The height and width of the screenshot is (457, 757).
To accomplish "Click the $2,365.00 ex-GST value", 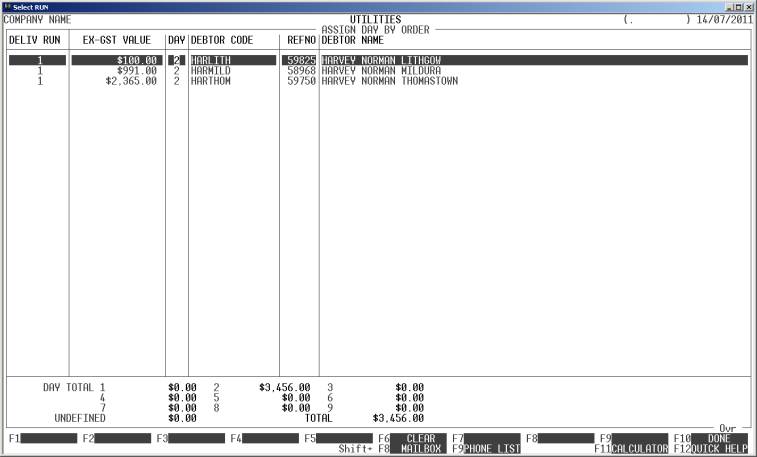I will pos(131,81).
